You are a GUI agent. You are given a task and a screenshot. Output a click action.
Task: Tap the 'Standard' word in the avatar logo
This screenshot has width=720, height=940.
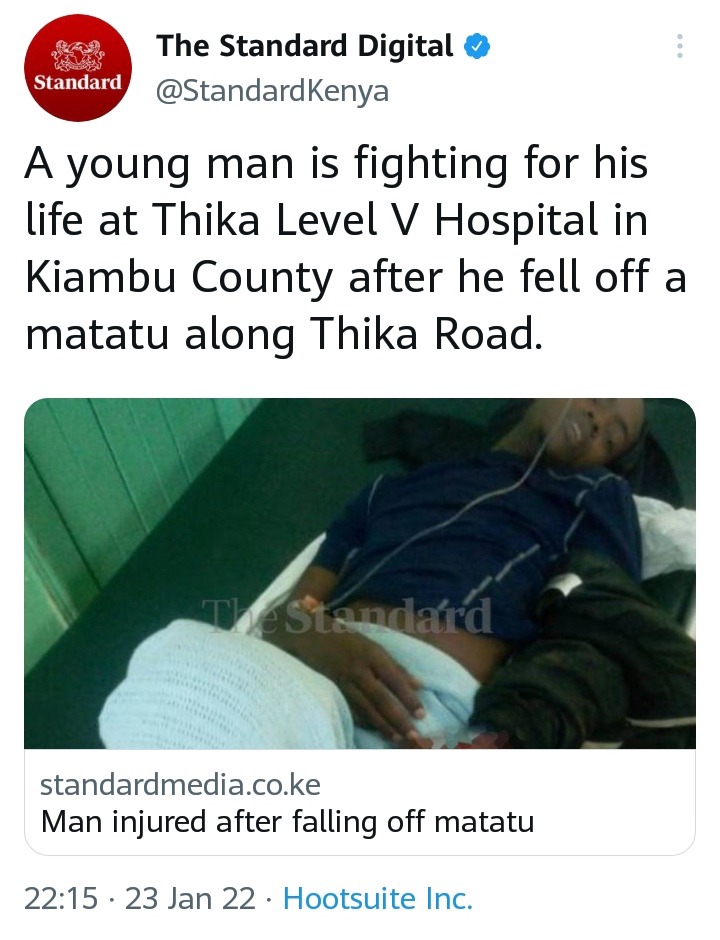click(x=78, y=82)
